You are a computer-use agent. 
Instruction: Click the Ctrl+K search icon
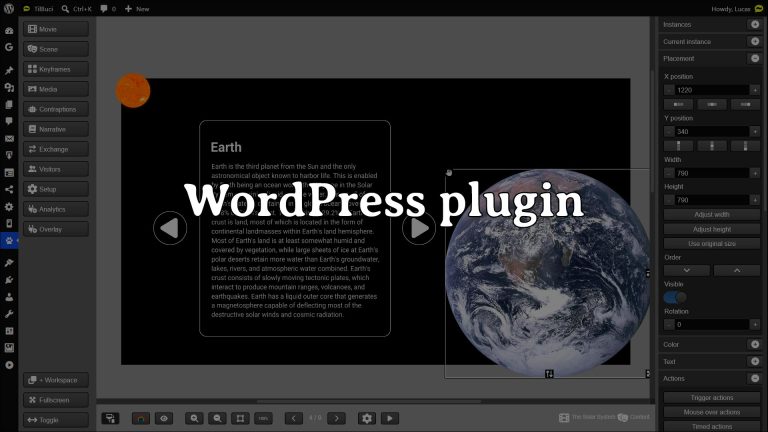[65, 9]
